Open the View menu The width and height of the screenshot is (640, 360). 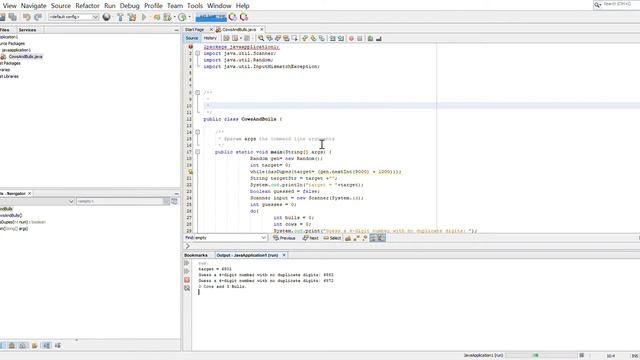pos(9,6)
